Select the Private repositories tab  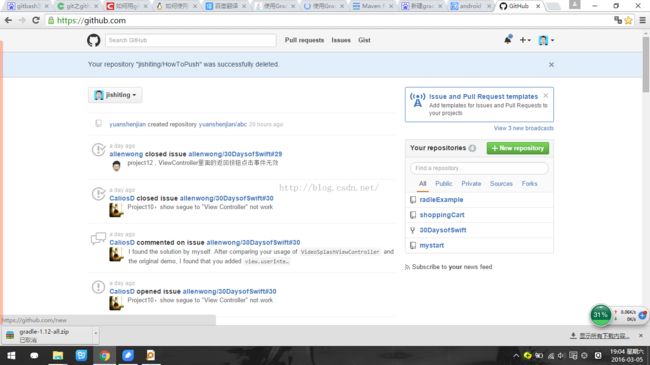471,184
